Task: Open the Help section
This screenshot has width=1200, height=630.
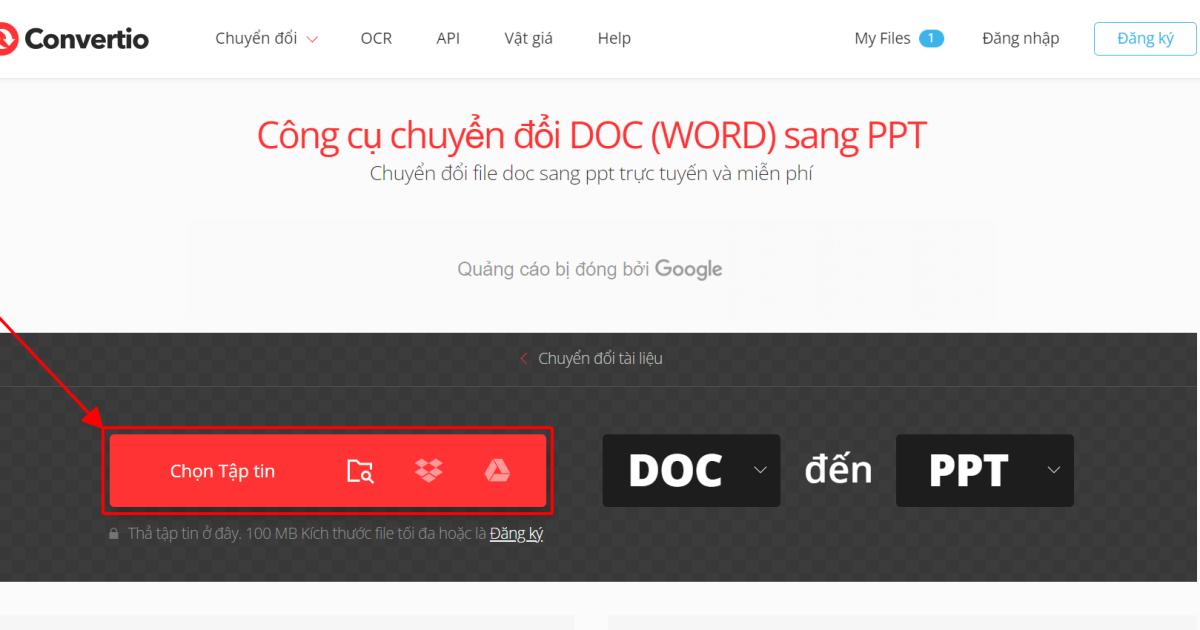Action: pyautogui.click(x=614, y=38)
